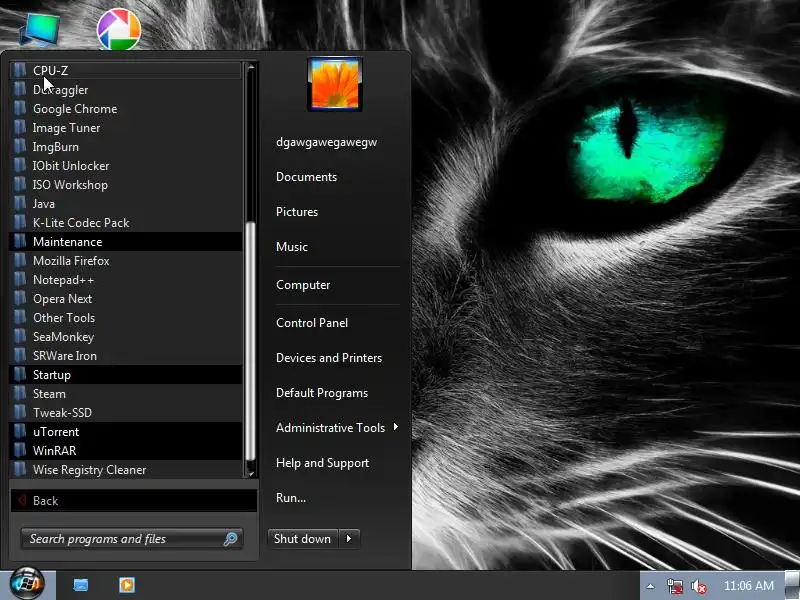This screenshot has height=600, width=800.
Task: Click the user account picture
Action: click(x=335, y=84)
